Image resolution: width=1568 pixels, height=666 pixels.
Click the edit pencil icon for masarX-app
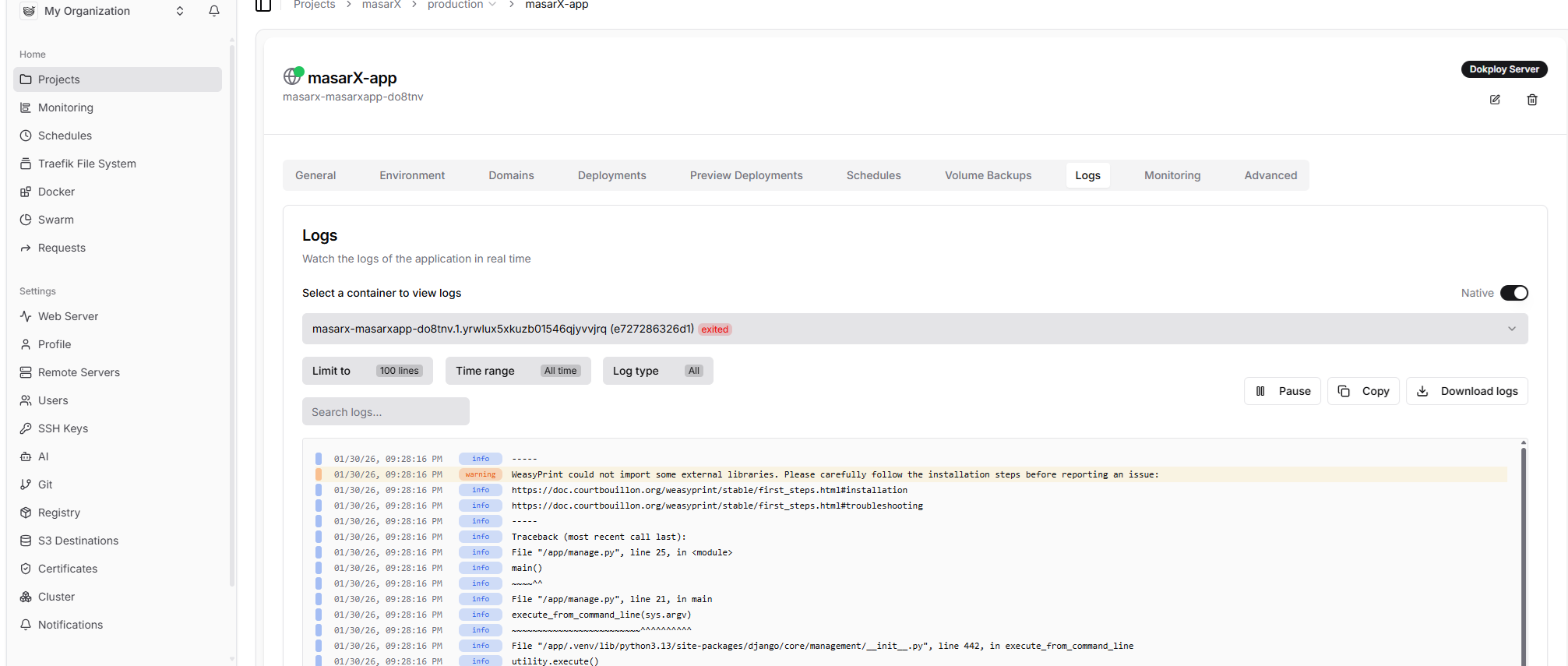(x=1494, y=100)
